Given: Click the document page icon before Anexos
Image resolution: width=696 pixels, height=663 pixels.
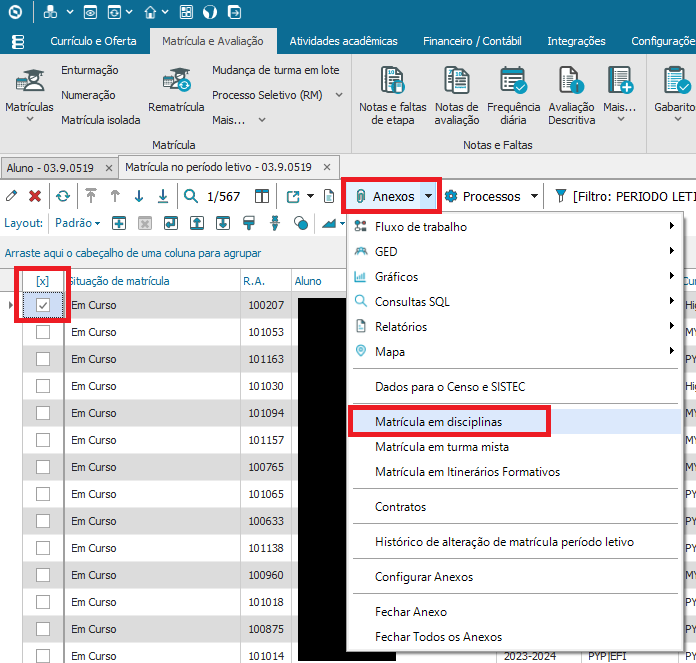Looking at the screenshot, I should tap(329, 196).
